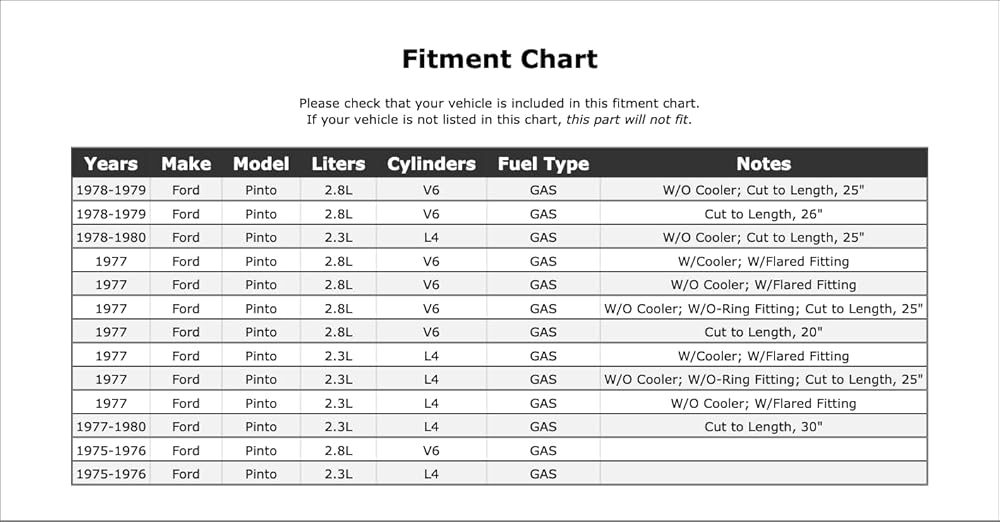The height and width of the screenshot is (522, 1000).
Task: Click the 'Please check that your vehicle' line
Action: click(x=499, y=103)
